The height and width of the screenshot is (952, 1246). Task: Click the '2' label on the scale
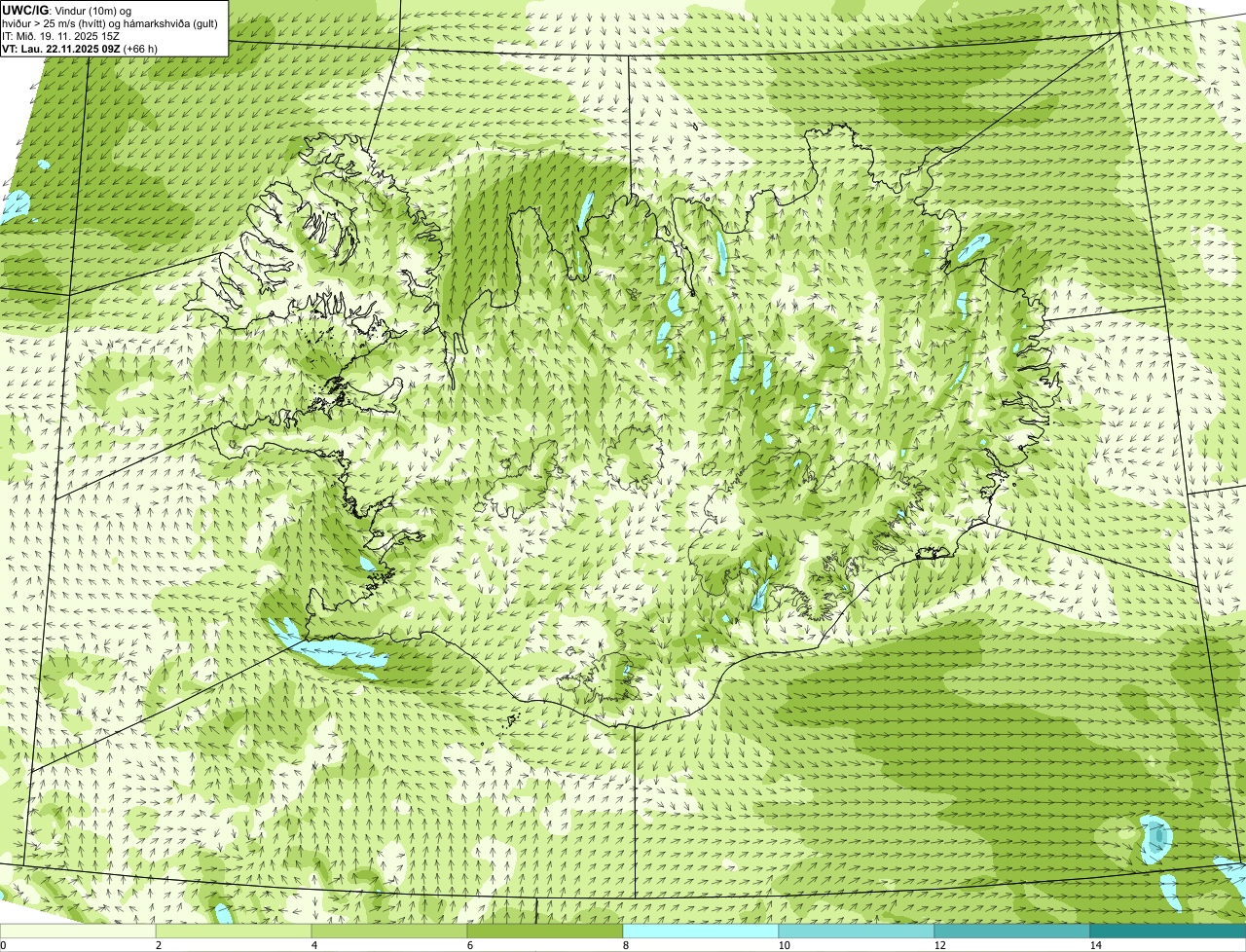point(158,945)
